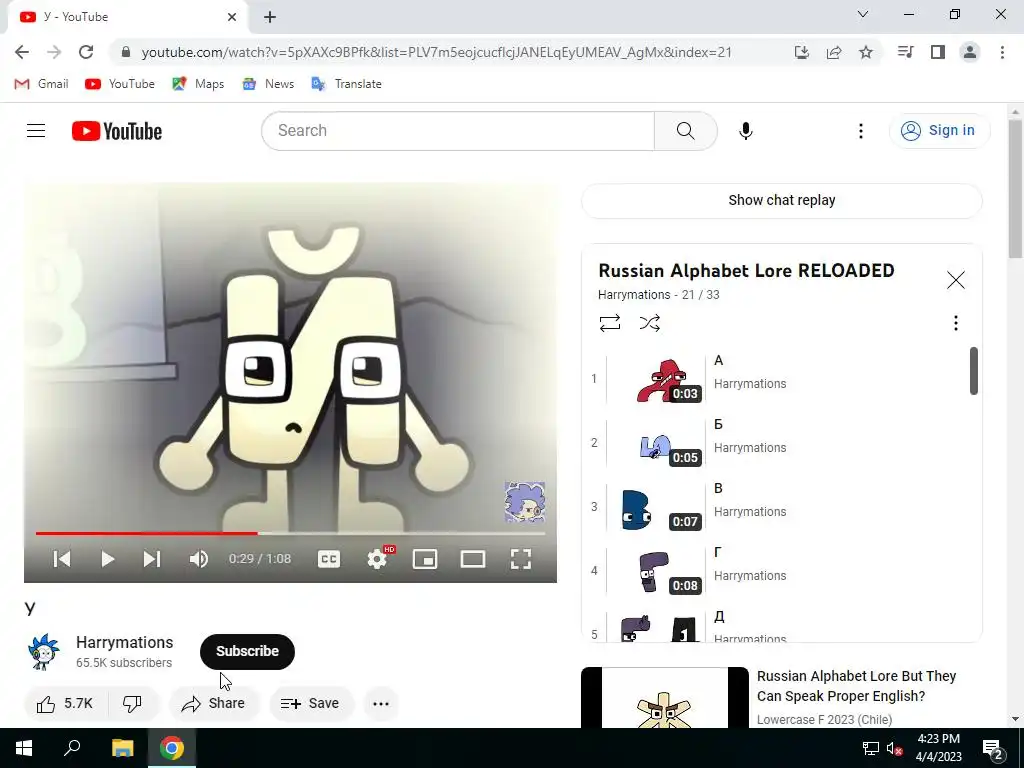
Task: Open Harrymations channel name link
Action: click(125, 642)
